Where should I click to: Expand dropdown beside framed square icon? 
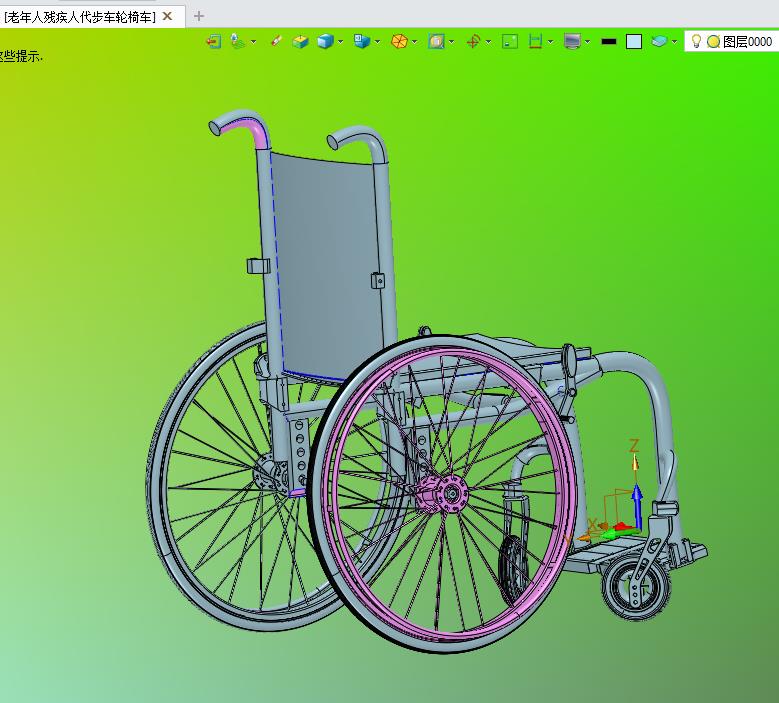click(x=452, y=42)
